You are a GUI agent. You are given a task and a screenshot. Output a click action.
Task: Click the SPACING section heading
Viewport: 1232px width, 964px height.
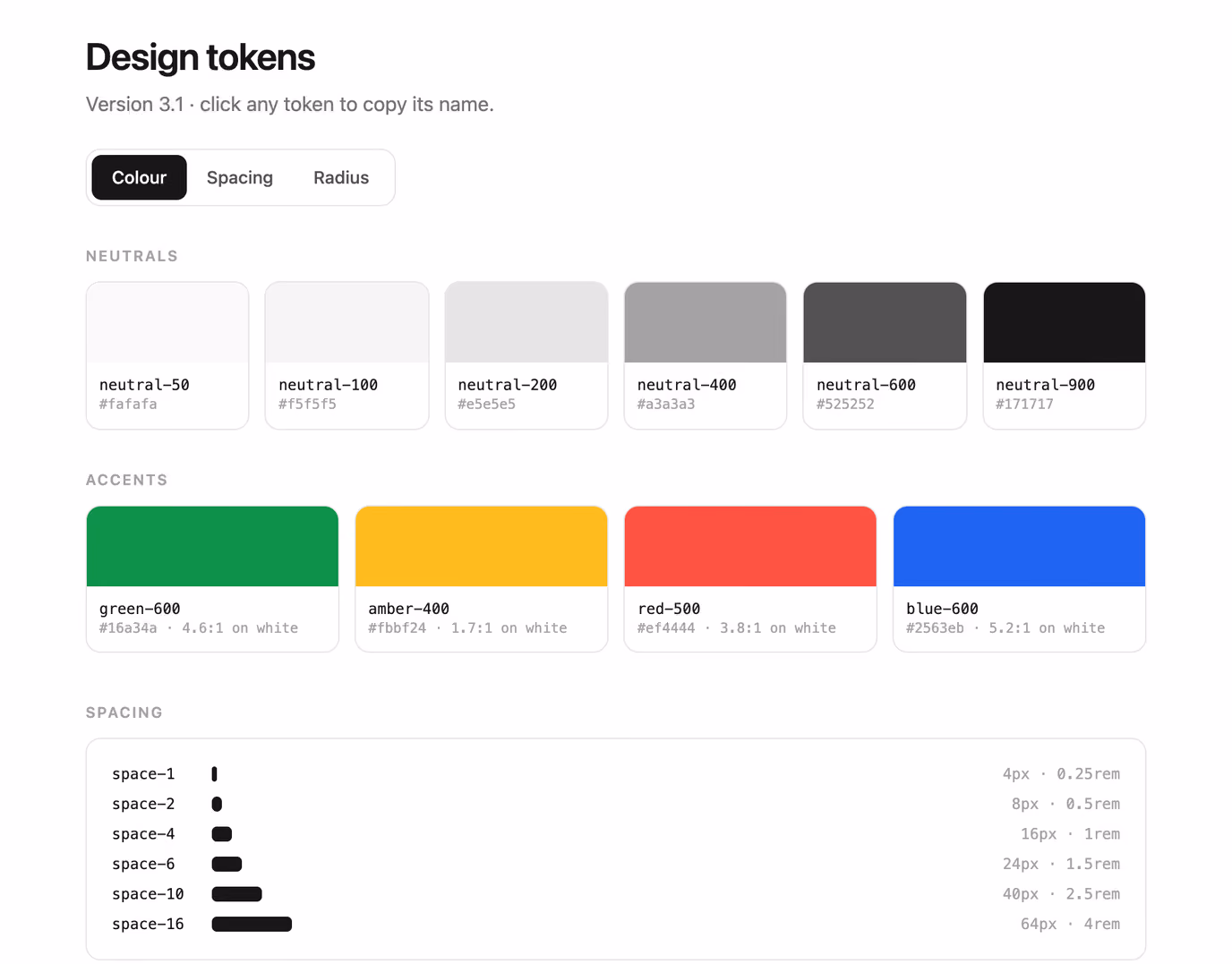[x=124, y=712]
